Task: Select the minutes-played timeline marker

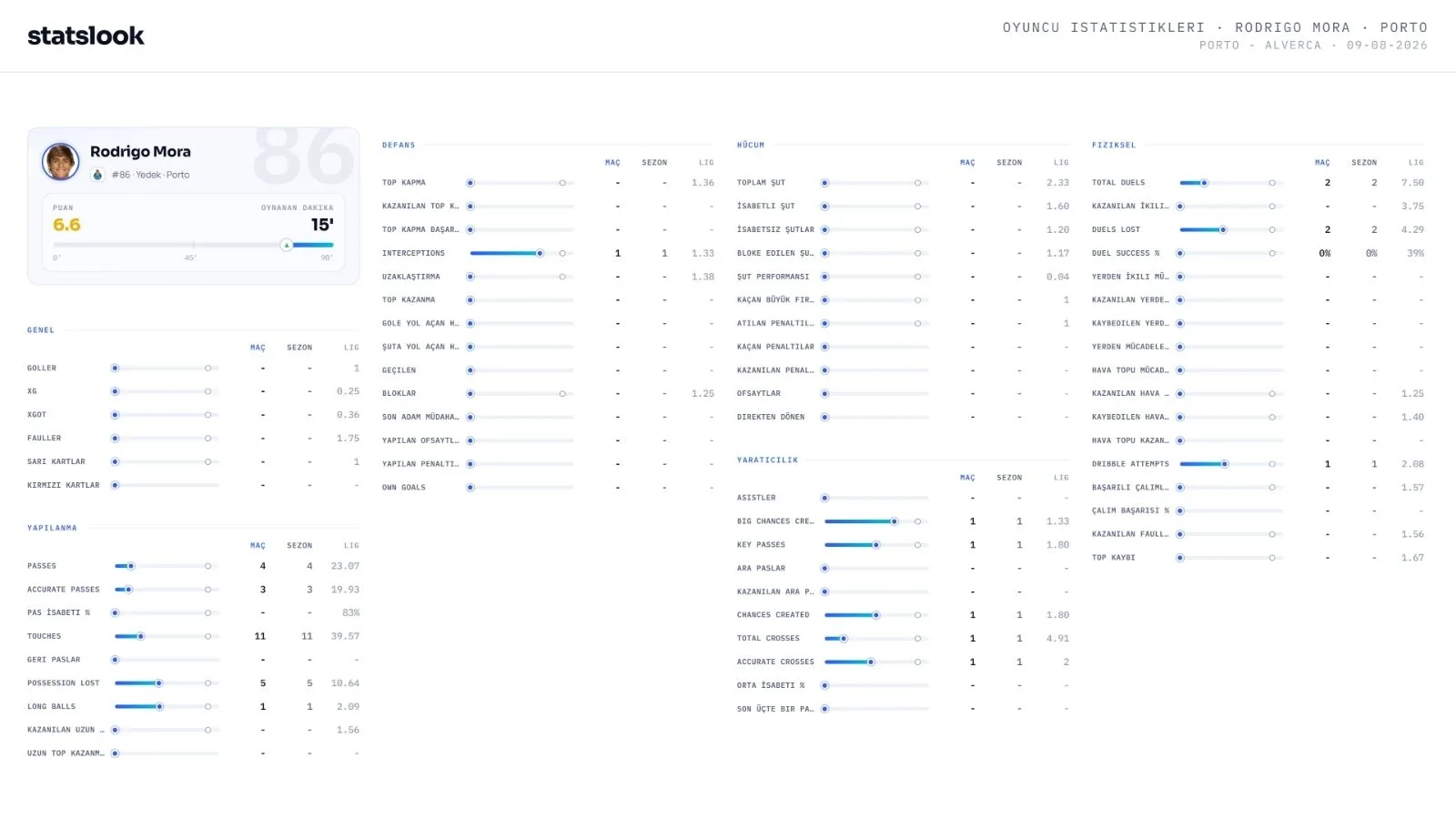Action: [x=286, y=245]
